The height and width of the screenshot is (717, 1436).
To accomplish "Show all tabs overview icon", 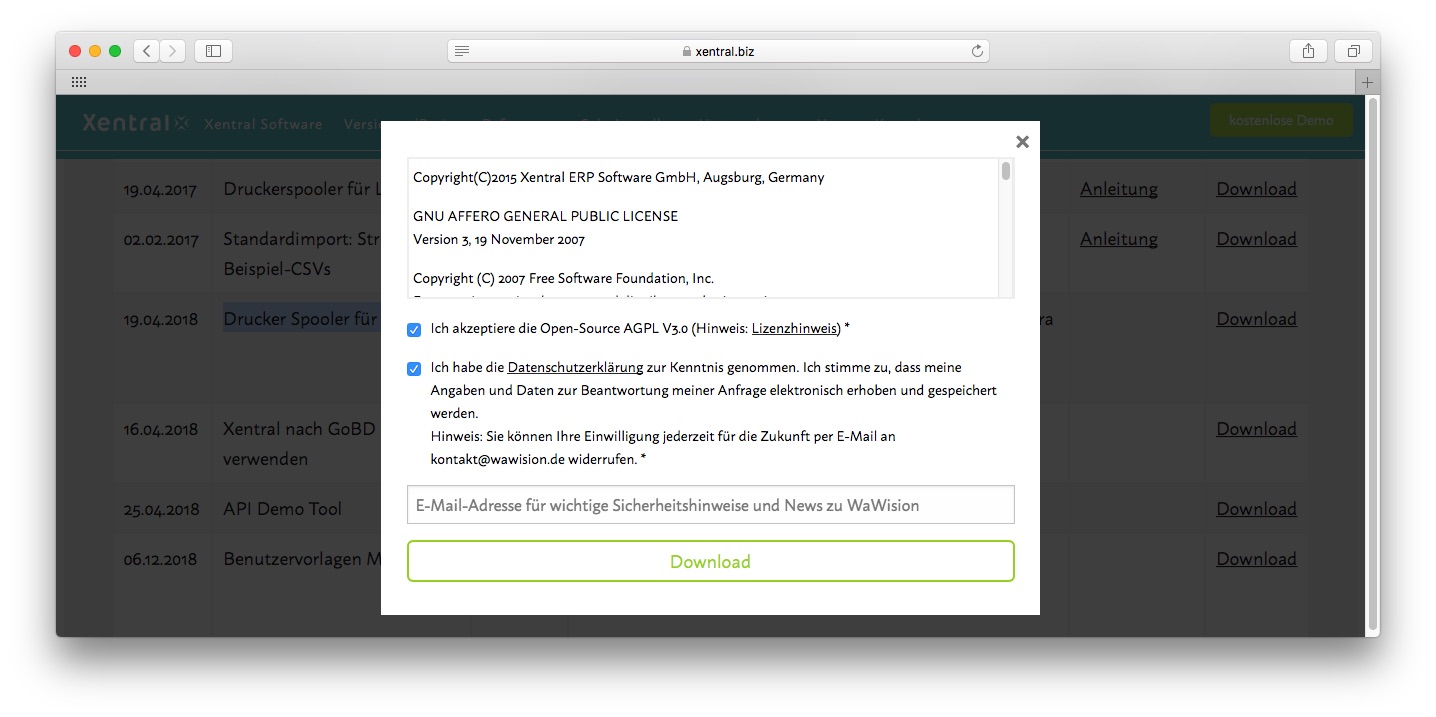I will coord(1353,51).
